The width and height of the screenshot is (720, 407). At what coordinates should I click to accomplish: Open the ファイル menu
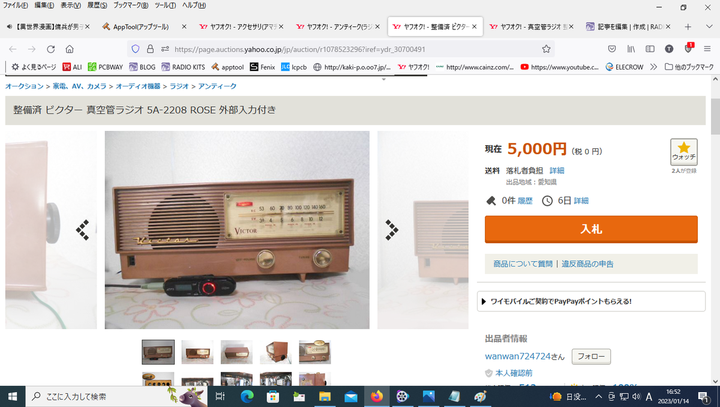click(15, 6)
